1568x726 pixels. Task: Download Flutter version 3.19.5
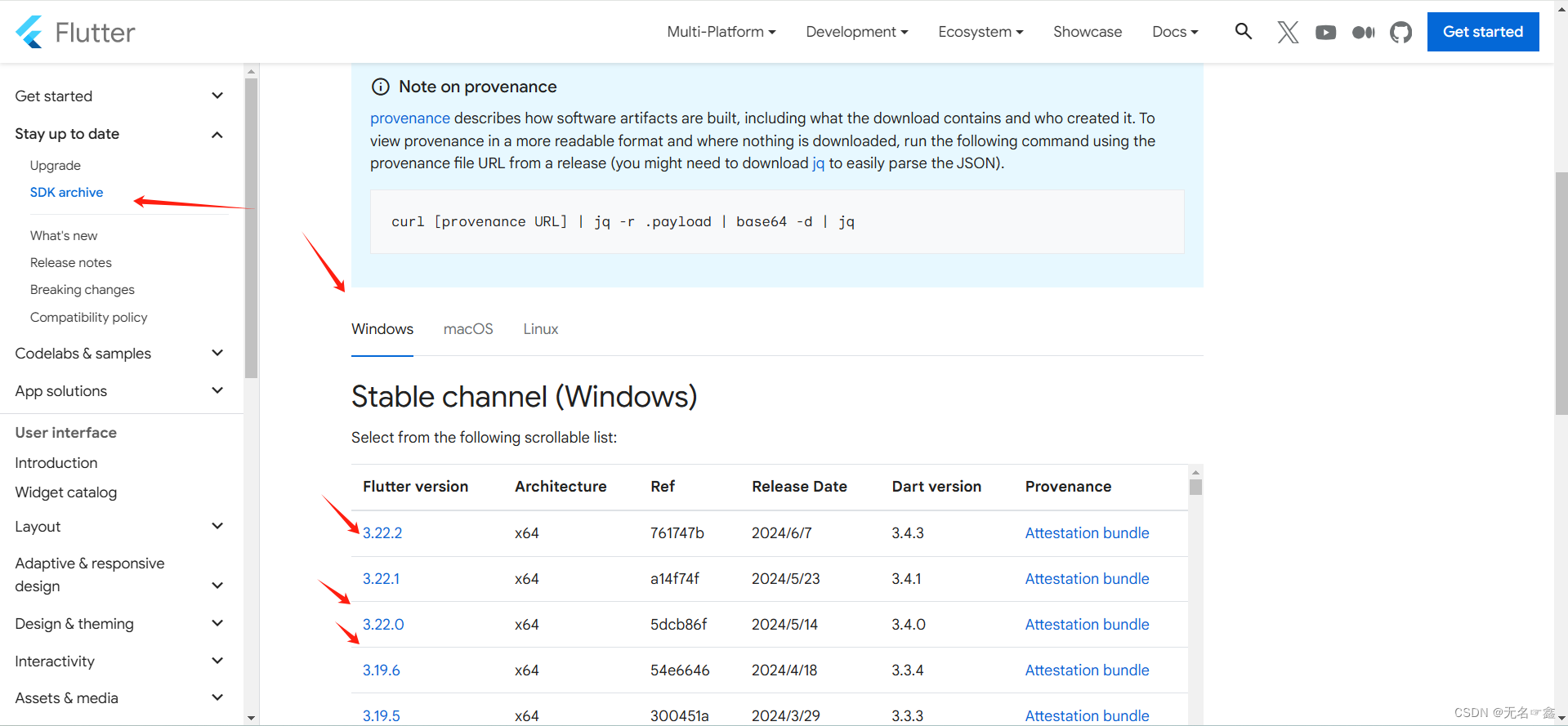click(x=382, y=715)
